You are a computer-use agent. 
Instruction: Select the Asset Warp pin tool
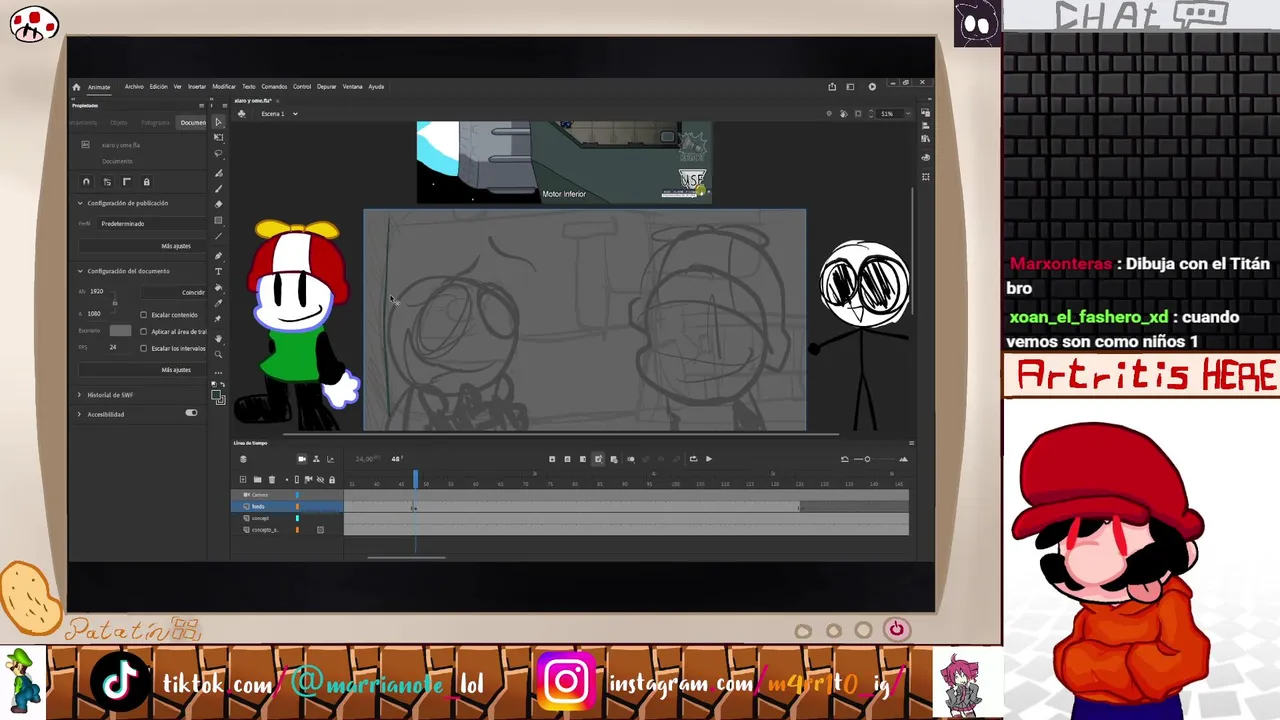click(x=219, y=319)
